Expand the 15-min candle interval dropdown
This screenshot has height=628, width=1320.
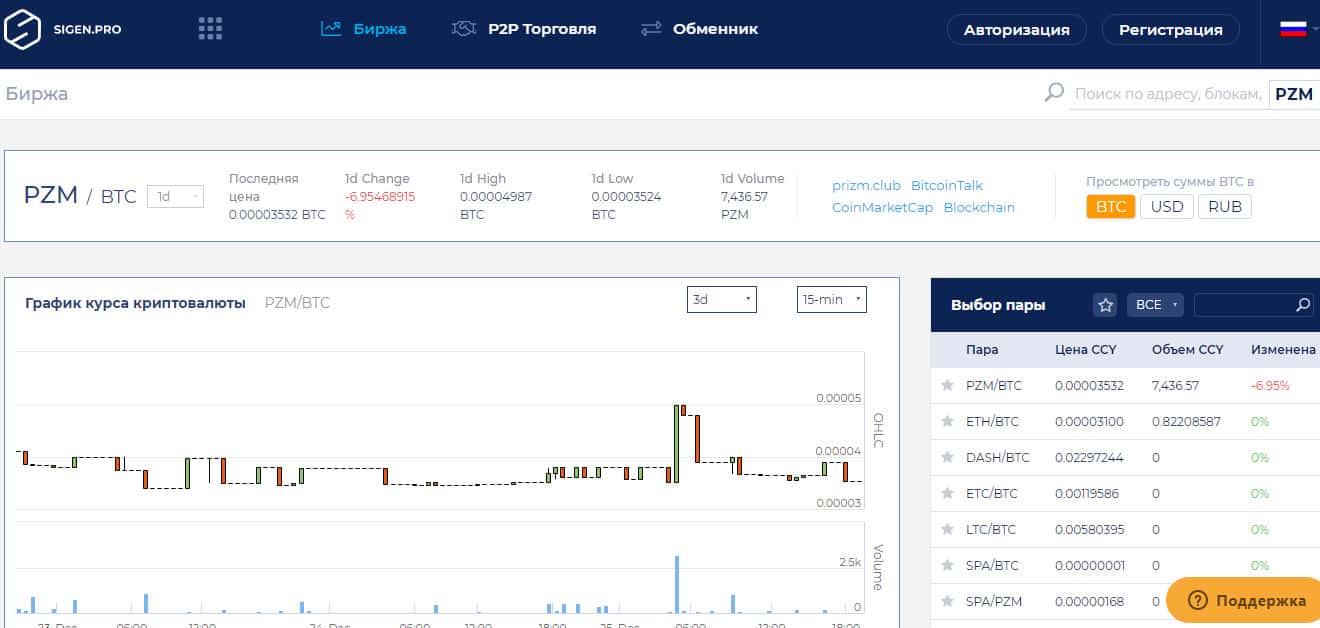[x=831, y=299]
